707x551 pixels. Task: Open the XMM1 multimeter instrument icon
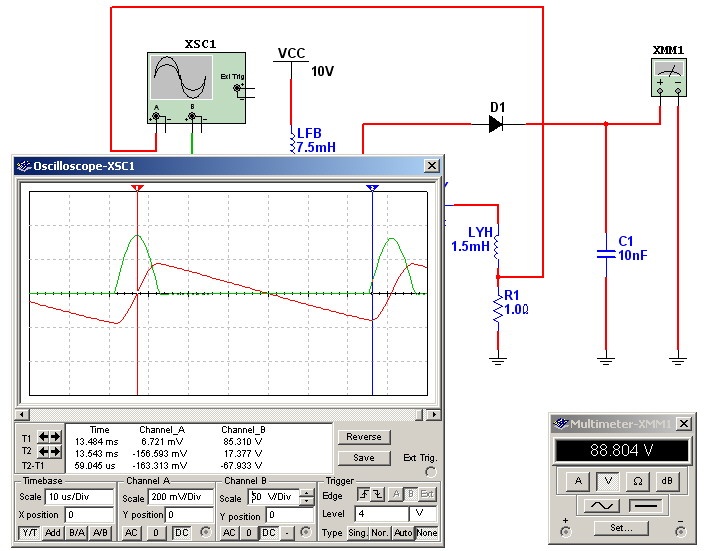(x=668, y=76)
